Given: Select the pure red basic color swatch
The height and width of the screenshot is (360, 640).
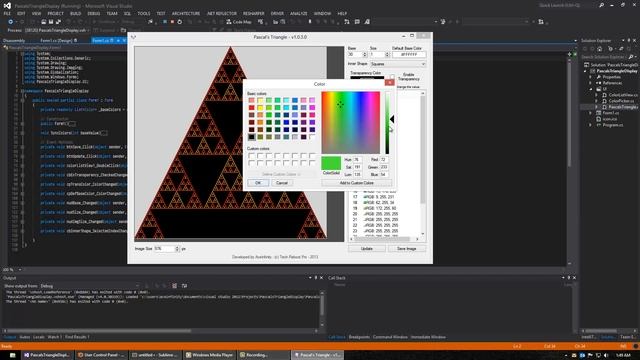Looking at the screenshot, I should point(251,108).
